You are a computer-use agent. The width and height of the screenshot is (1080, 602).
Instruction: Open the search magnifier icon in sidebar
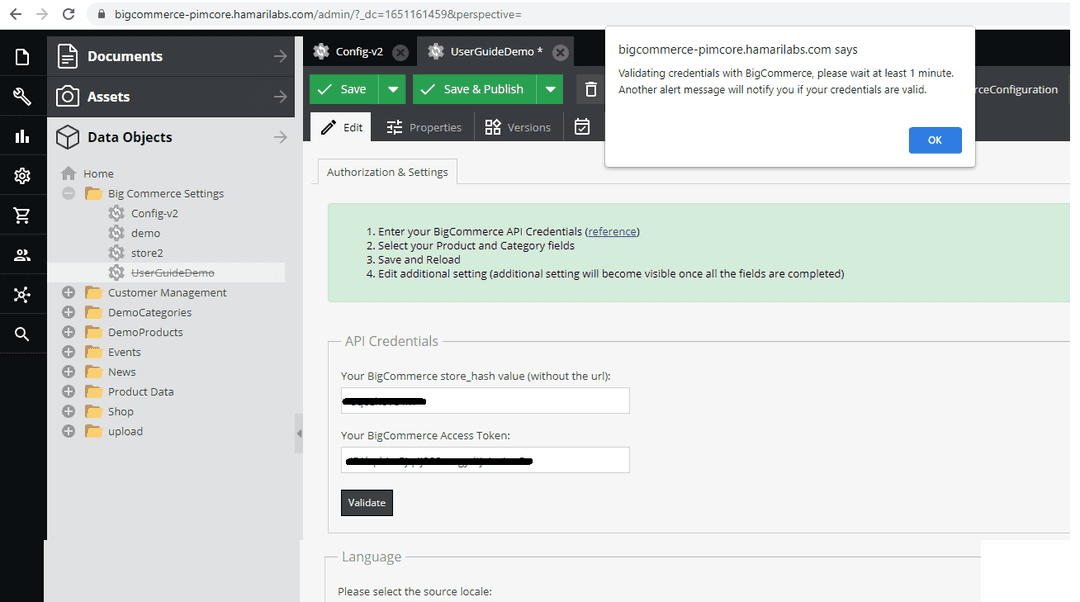click(22, 334)
